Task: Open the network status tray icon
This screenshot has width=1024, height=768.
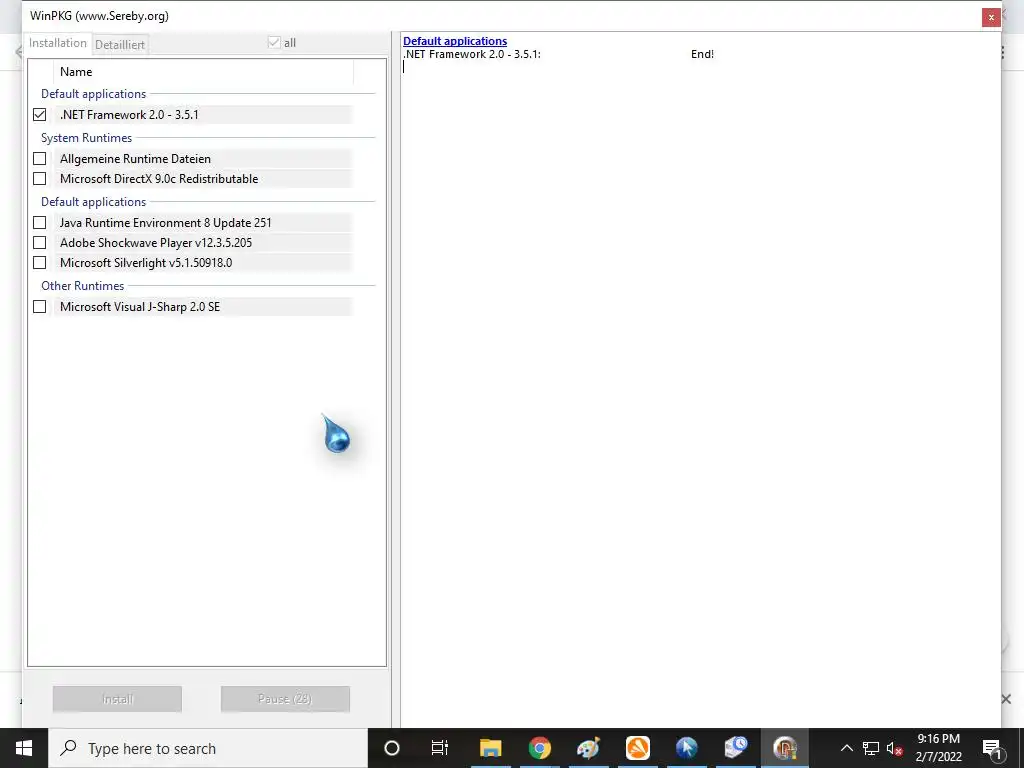Action: tap(871, 748)
